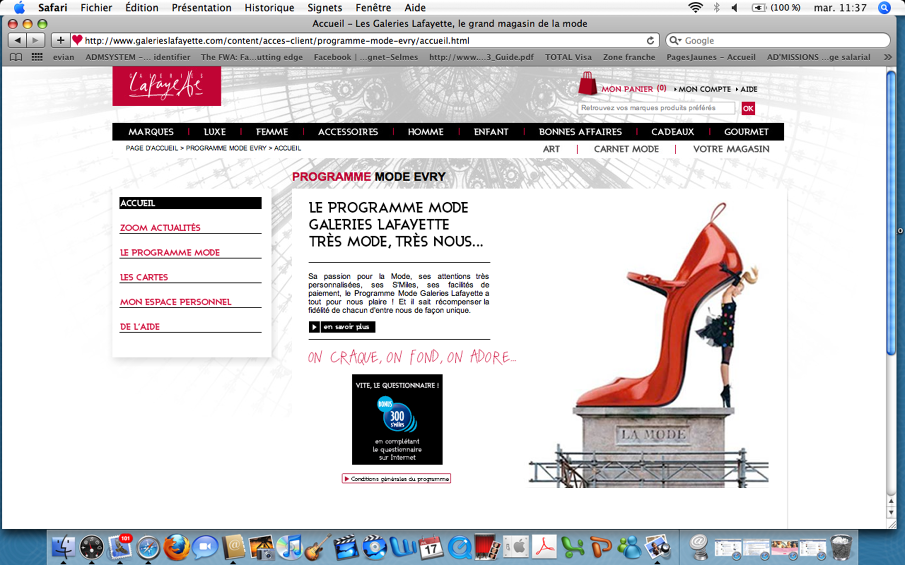Viewport: 905px width, 565px height.
Task: Open Firefox from the dock
Action: 177,547
